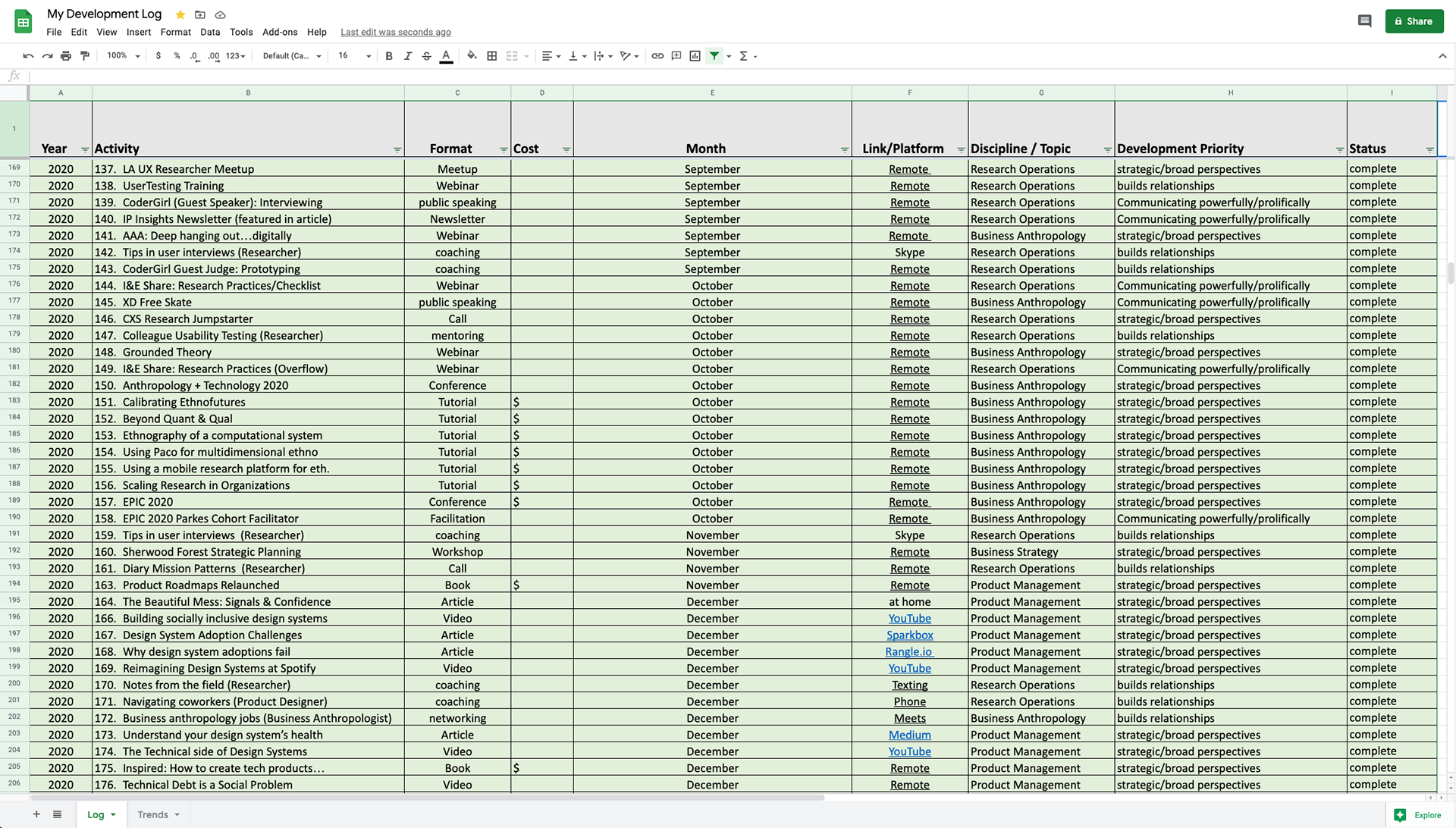Increase decimal places
The height and width of the screenshot is (828, 1456).
point(214,56)
